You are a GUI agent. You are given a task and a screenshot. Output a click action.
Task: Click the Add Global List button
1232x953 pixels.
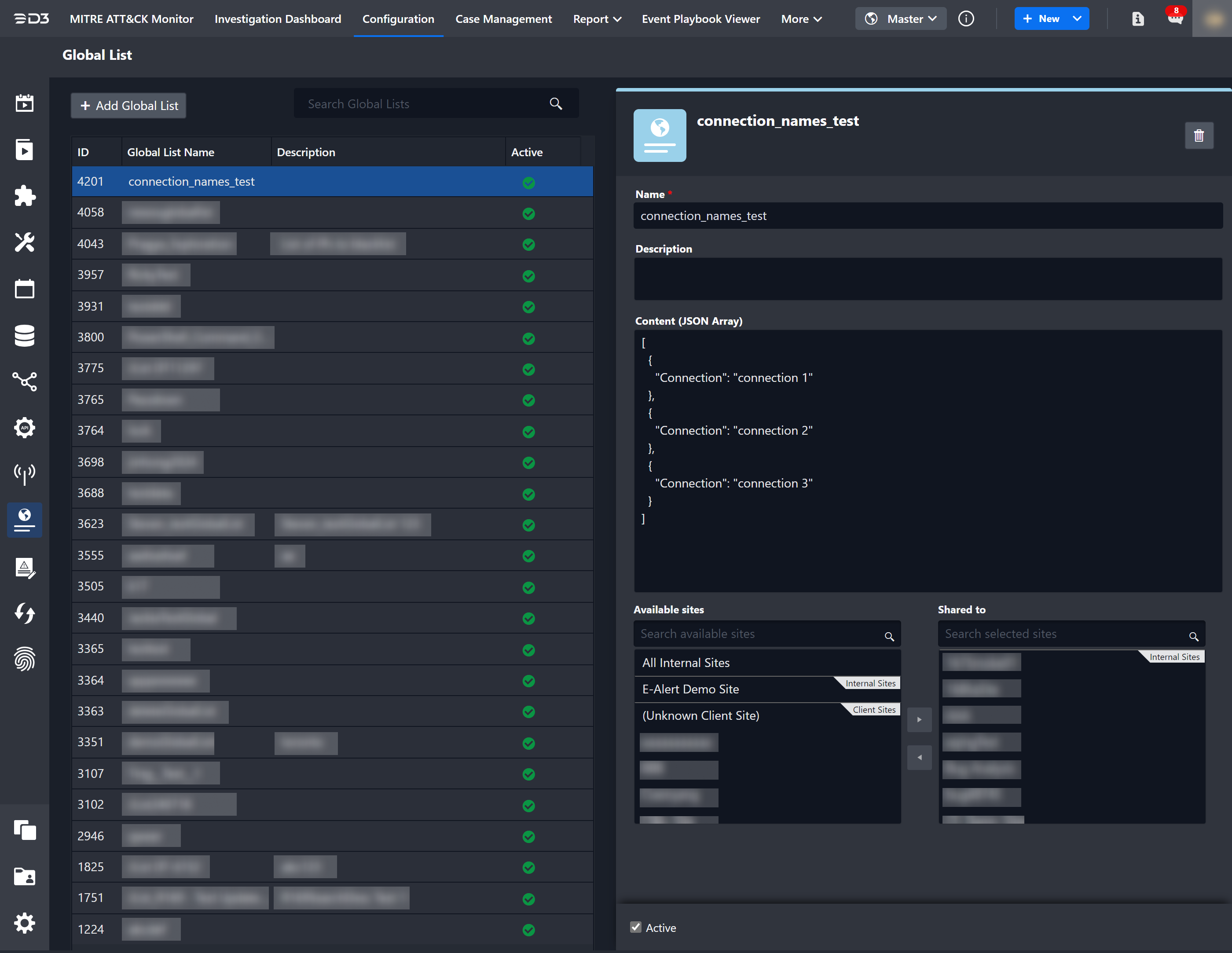[x=128, y=106]
